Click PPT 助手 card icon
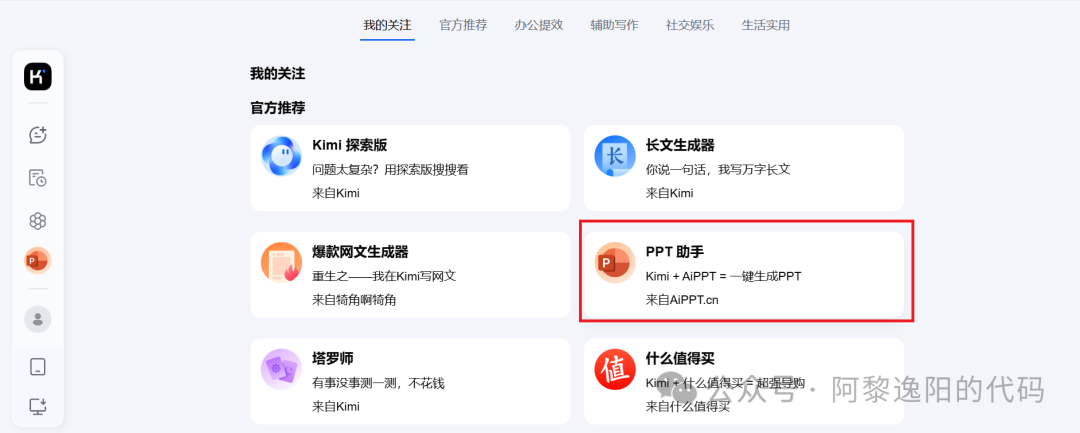This screenshot has width=1080, height=433. pos(615,263)
